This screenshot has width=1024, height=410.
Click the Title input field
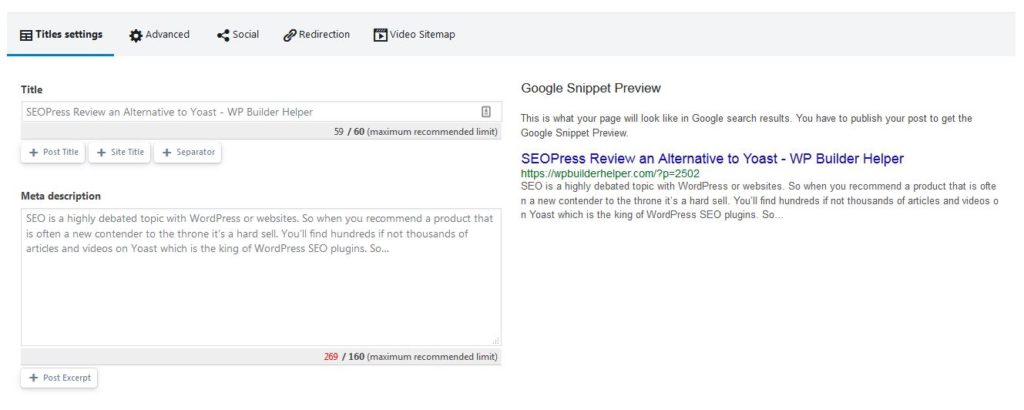pyautogui.click(x=261, y=112)
